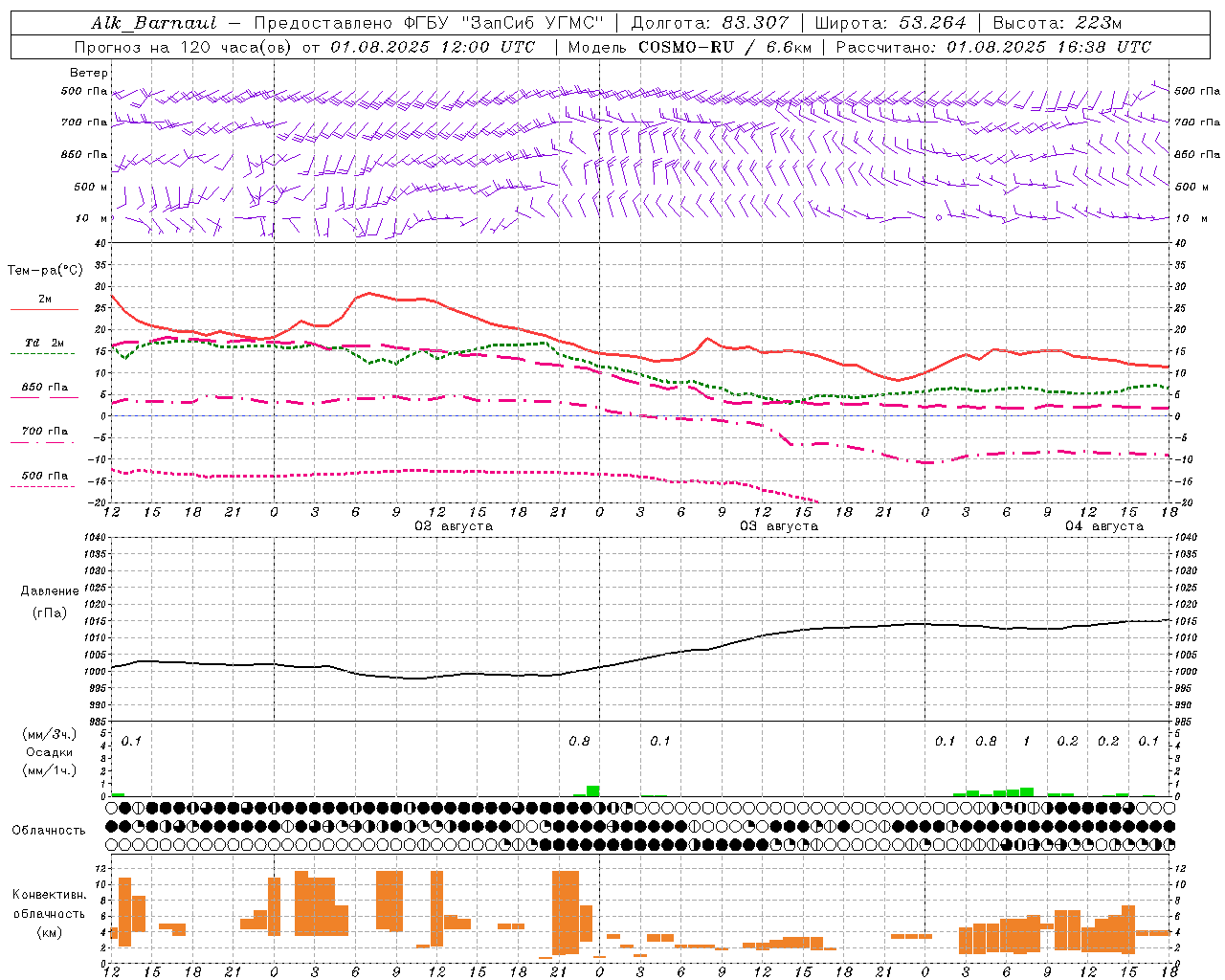
Task: Click the Долгота: 83.307 longitude value
Action: click(710, 23)
